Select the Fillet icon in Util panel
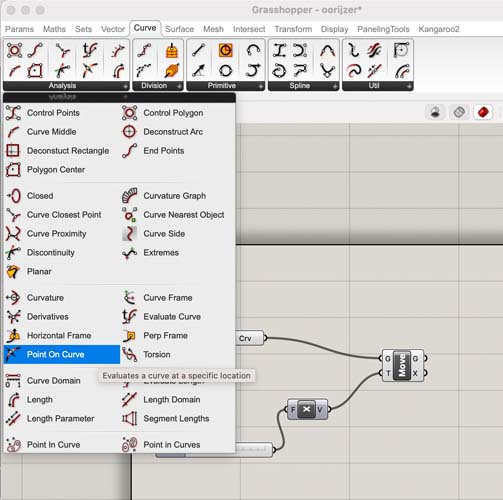 [401, 51]
